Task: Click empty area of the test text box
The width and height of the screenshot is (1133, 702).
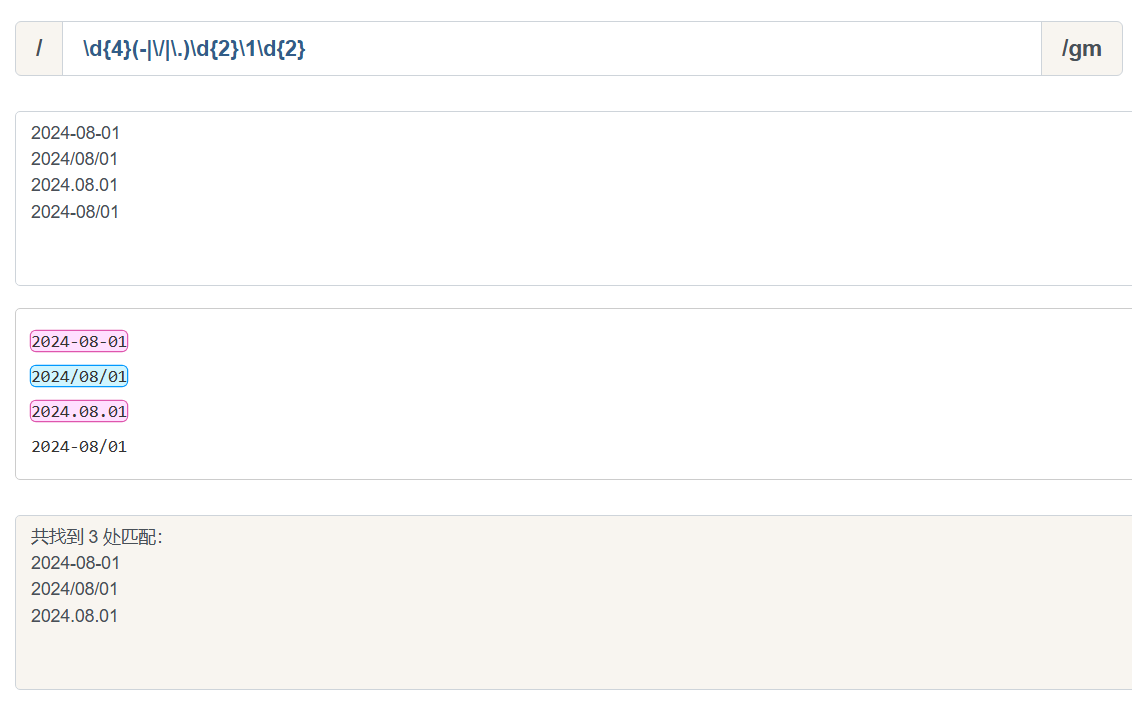Action: tap(578, 249)
